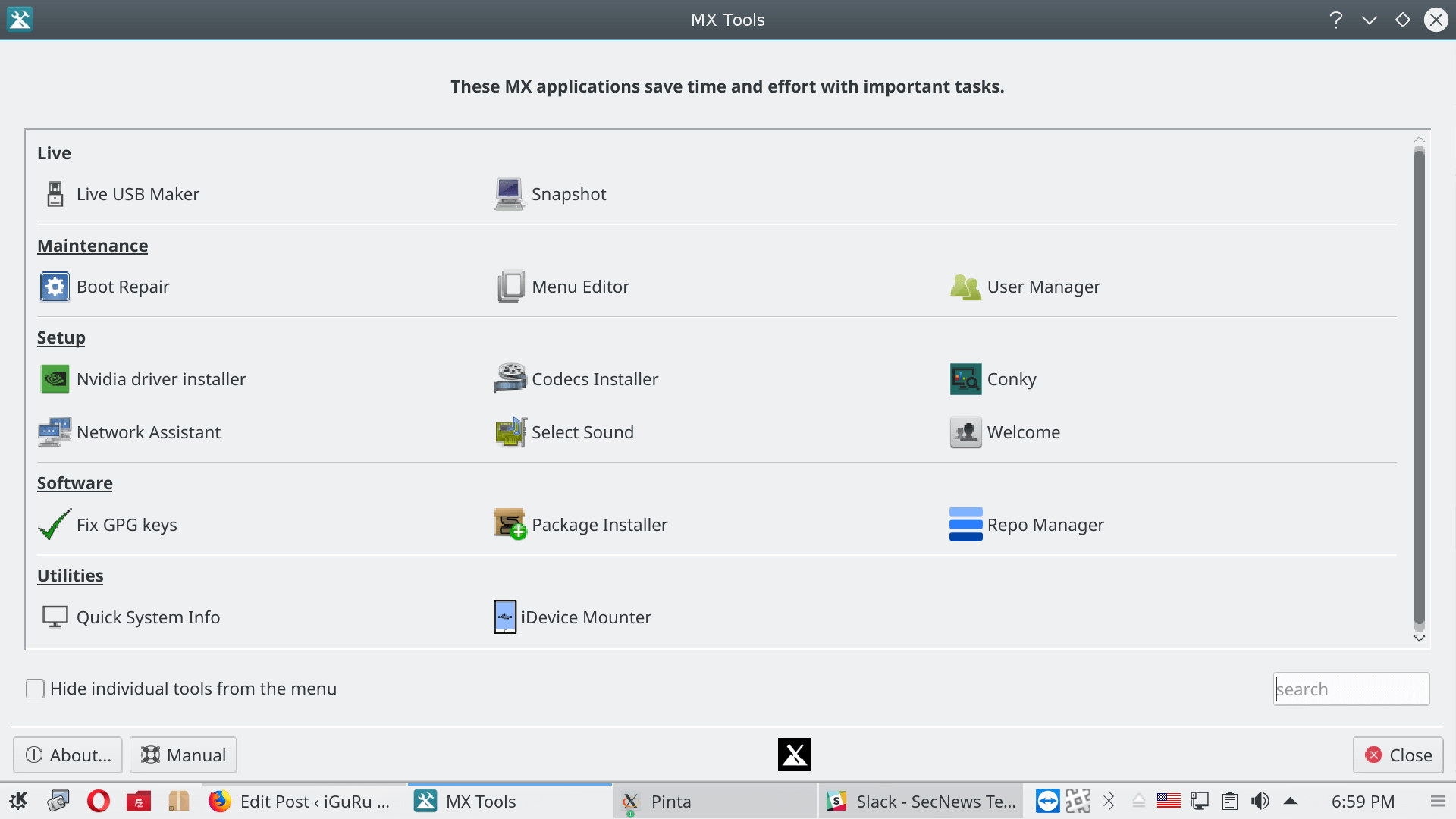Image resolution: width=1456 pixels, height=819 pixels.
Task: Open the Select Sound card icon
Action: 510,432
